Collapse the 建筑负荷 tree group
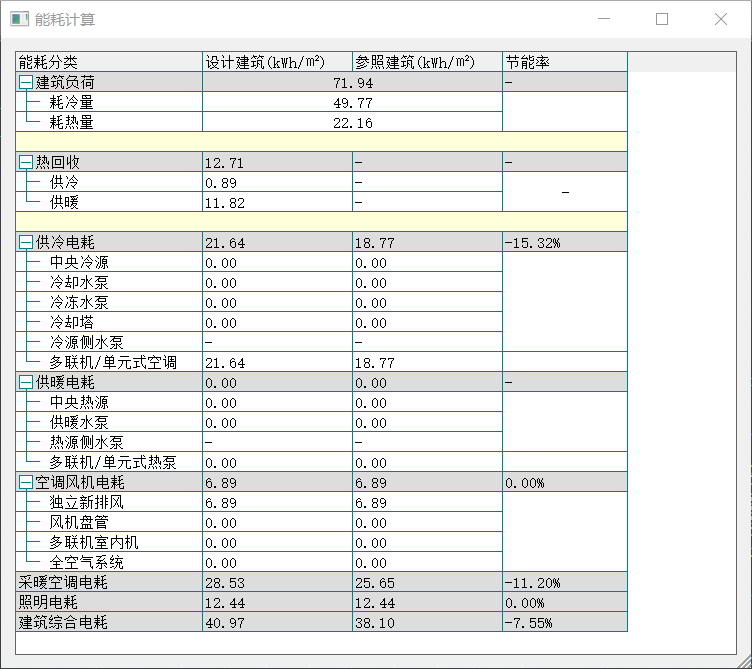Image resolution: width=752 pixels, height=669 pixels. click(26, 82)
